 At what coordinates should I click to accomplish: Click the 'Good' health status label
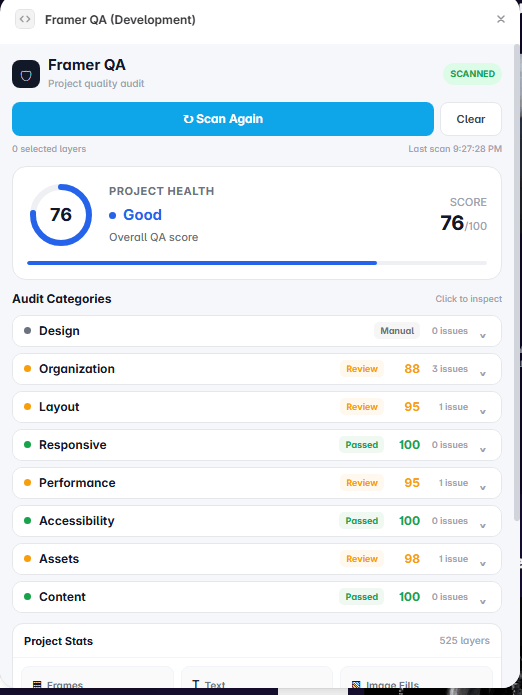(x=142, y=215)
